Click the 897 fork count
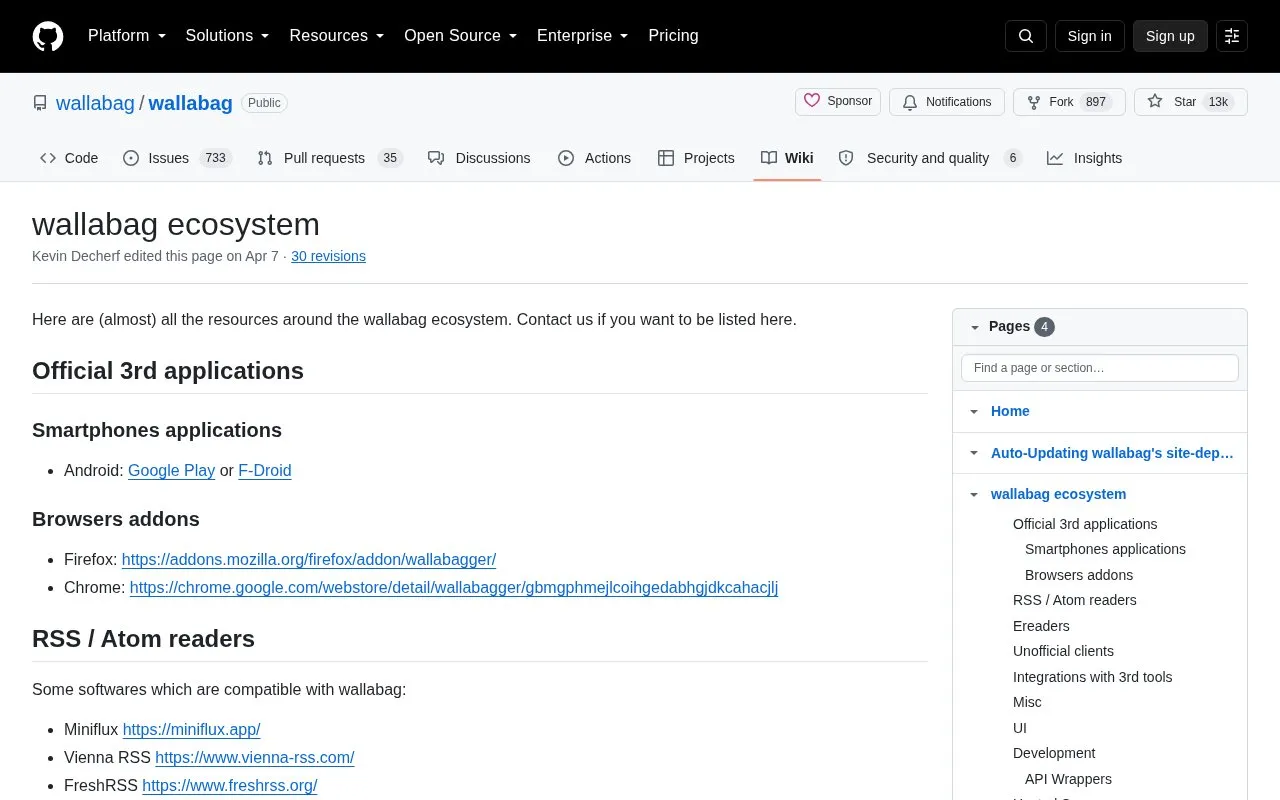The image size is (1280, 800). click(x=1096, y=102)
